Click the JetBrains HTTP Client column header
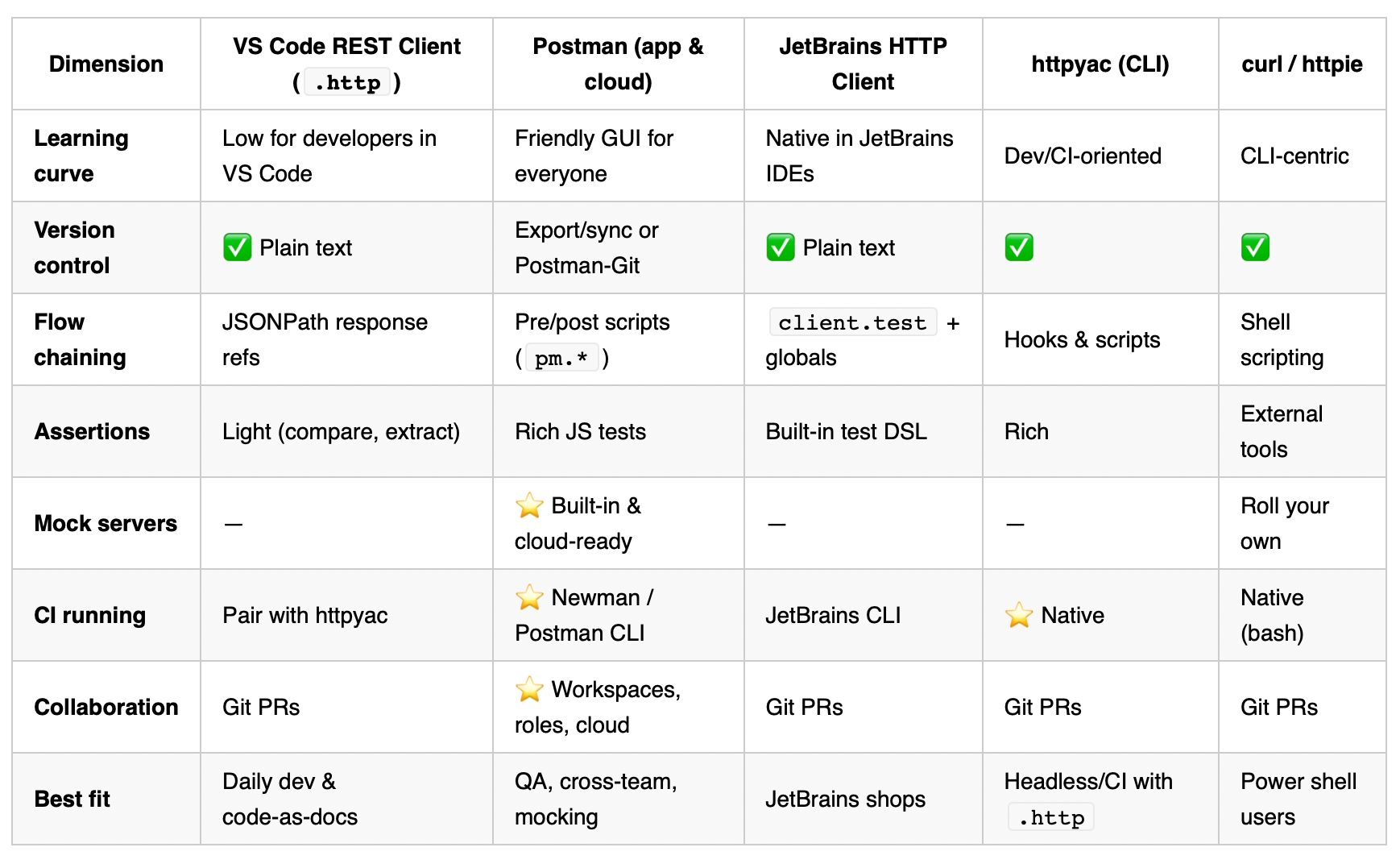The width and height of the screenshot is (1400, 864). [863, 64]
